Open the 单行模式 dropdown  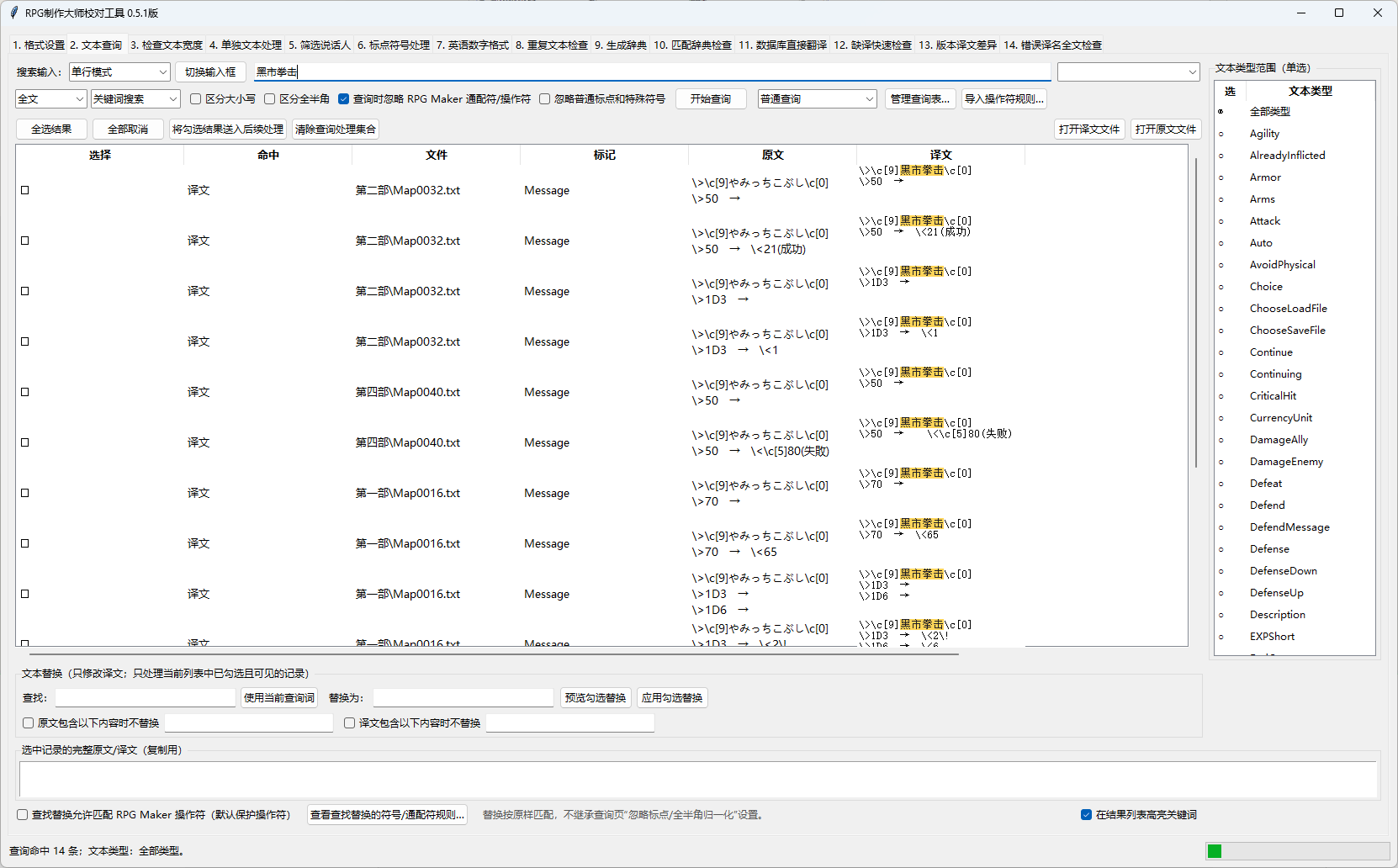(x=119, y=72)
